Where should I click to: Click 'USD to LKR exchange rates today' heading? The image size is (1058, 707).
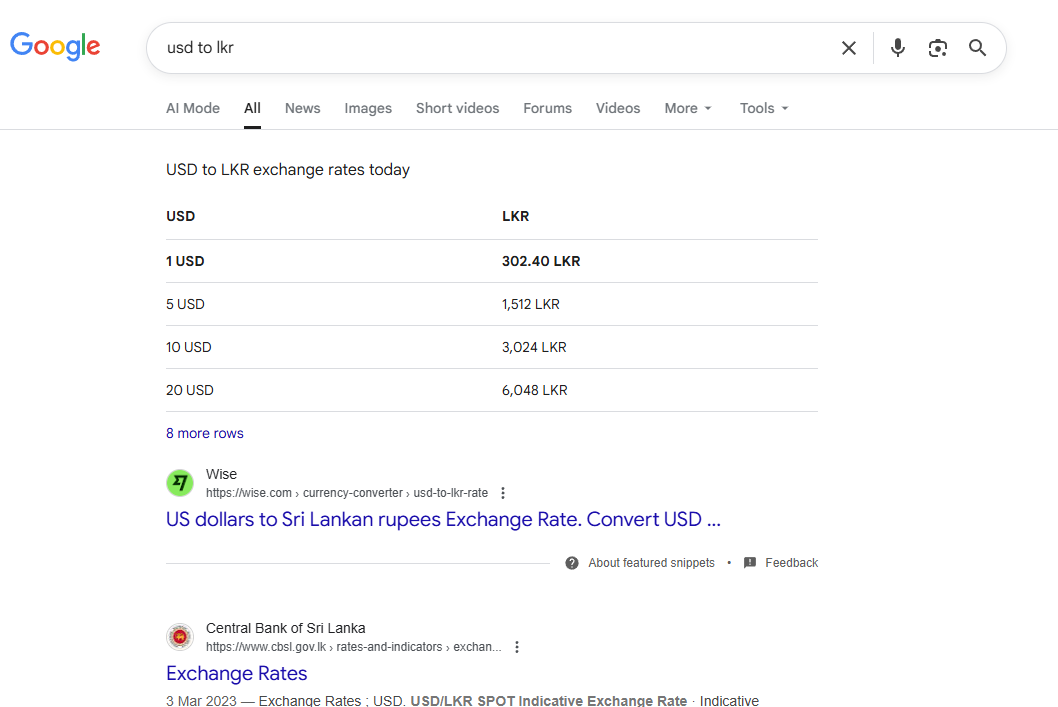pyautogui.click(x=288, y=170)
